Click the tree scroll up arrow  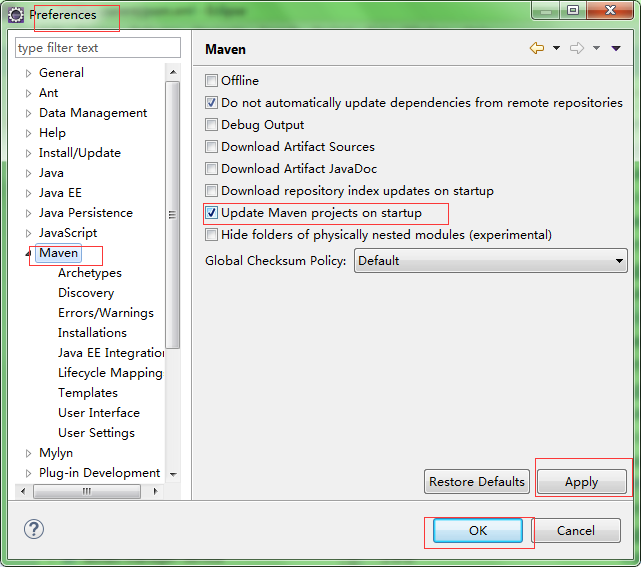point(173,72)
